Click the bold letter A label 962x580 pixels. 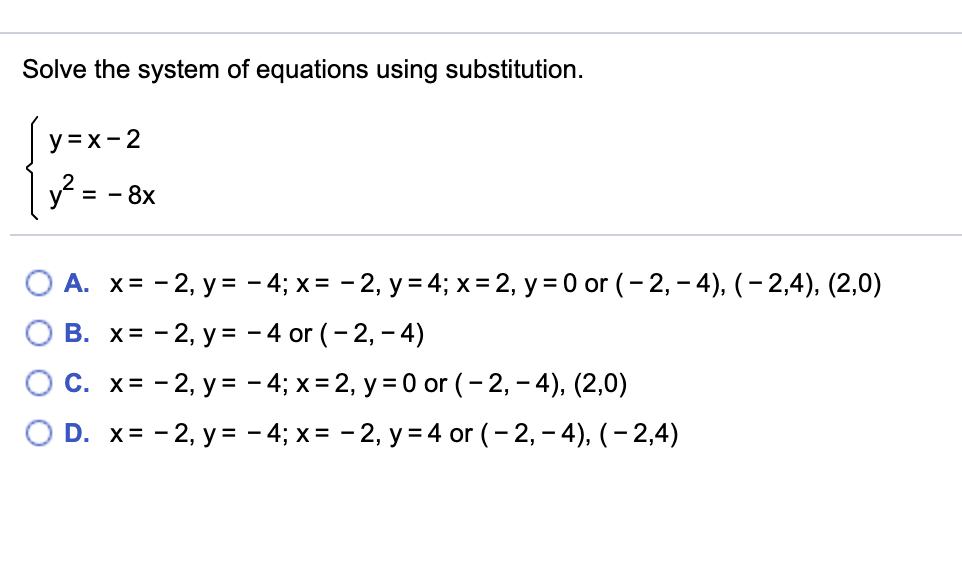click(74, 283)
